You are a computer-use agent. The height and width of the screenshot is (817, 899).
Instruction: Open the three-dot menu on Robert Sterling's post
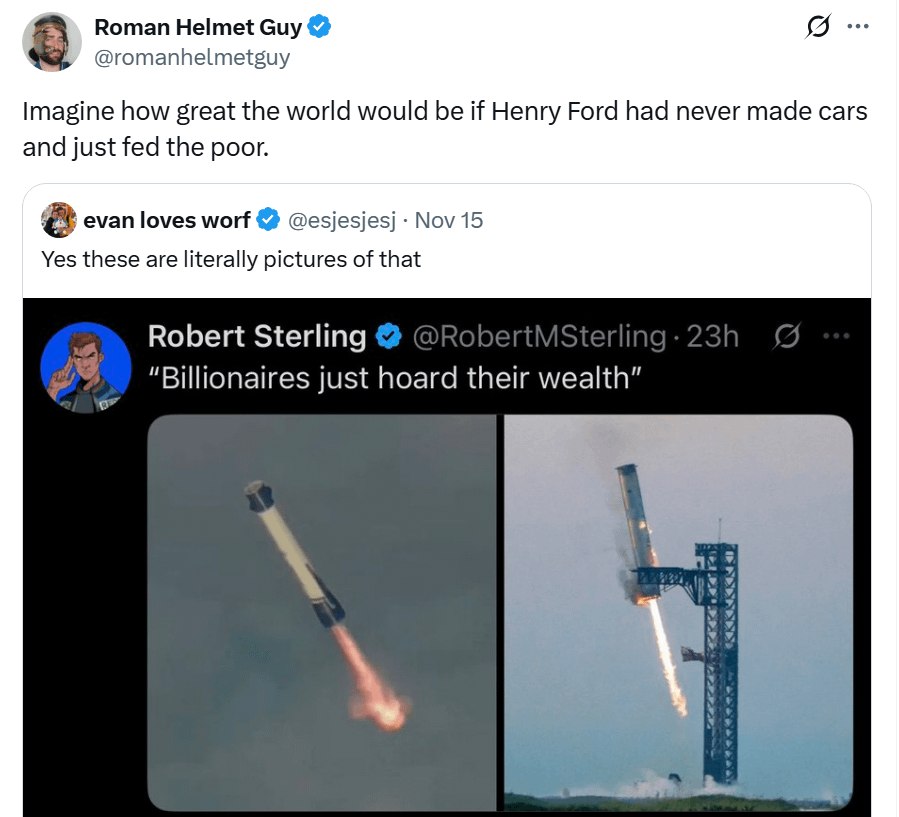pos(834,337)
